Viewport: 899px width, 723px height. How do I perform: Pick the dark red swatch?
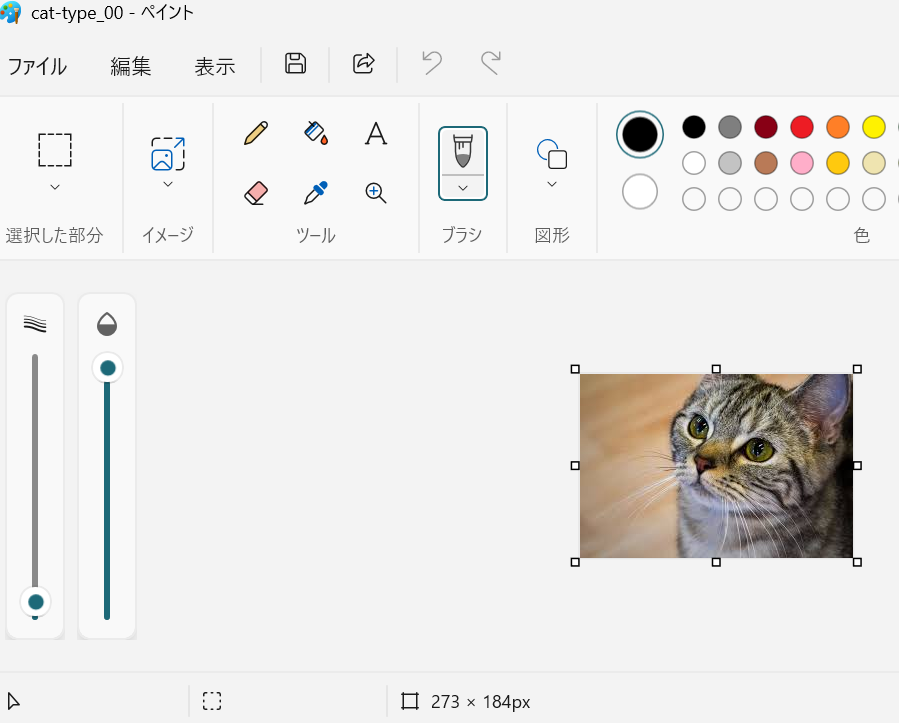(x=766, y=127)
